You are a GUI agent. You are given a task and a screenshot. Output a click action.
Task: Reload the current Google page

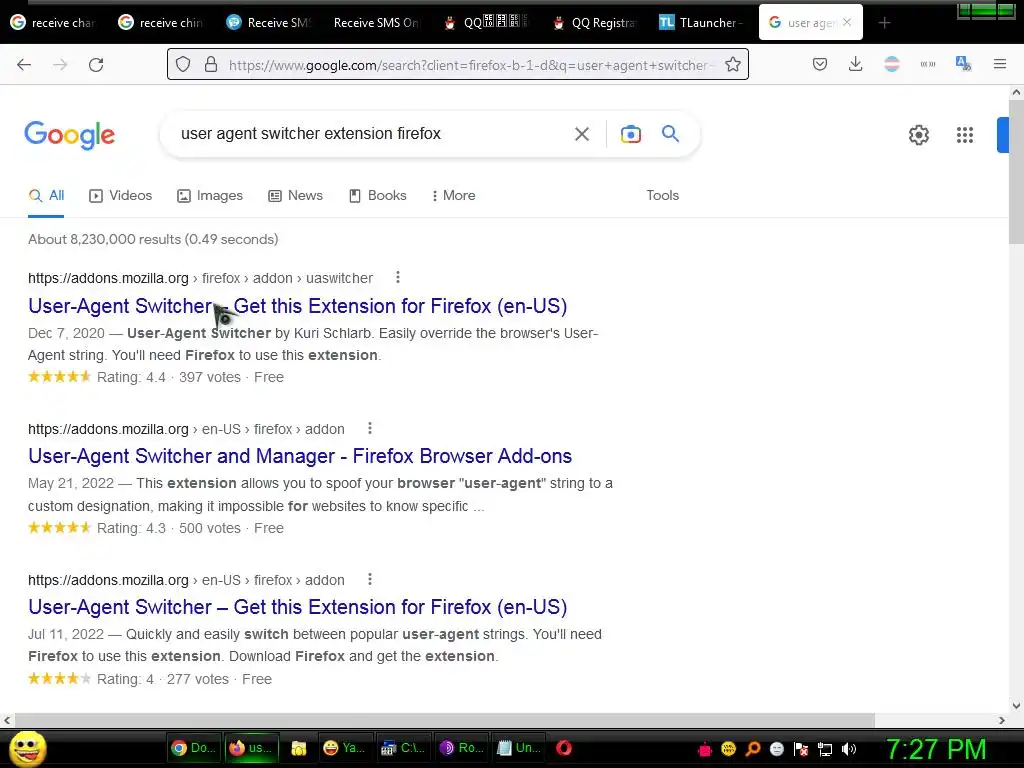(x=96, y=65)
